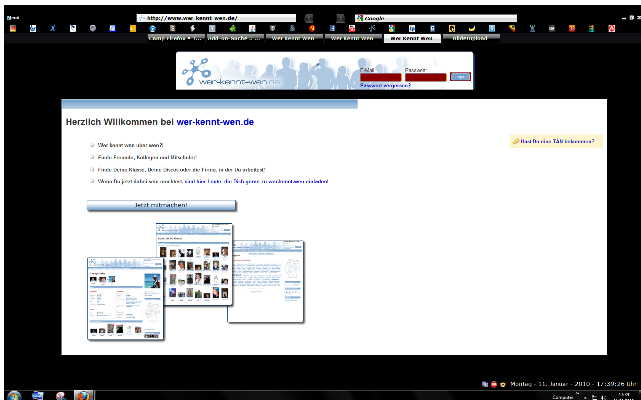Viewport: 641px width, 400px height.
Task: Click the volume speaker tray icon
Action: pos(603,397)
